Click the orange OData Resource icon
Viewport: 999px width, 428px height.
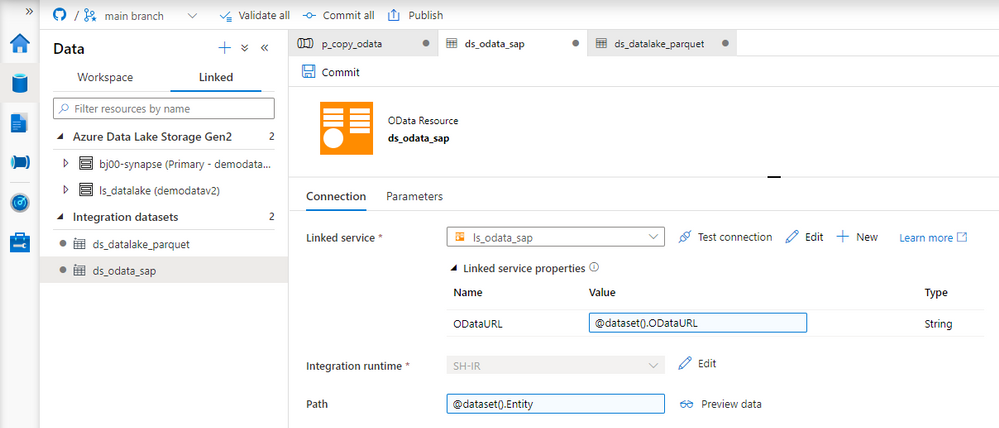(x=347, y=128)
